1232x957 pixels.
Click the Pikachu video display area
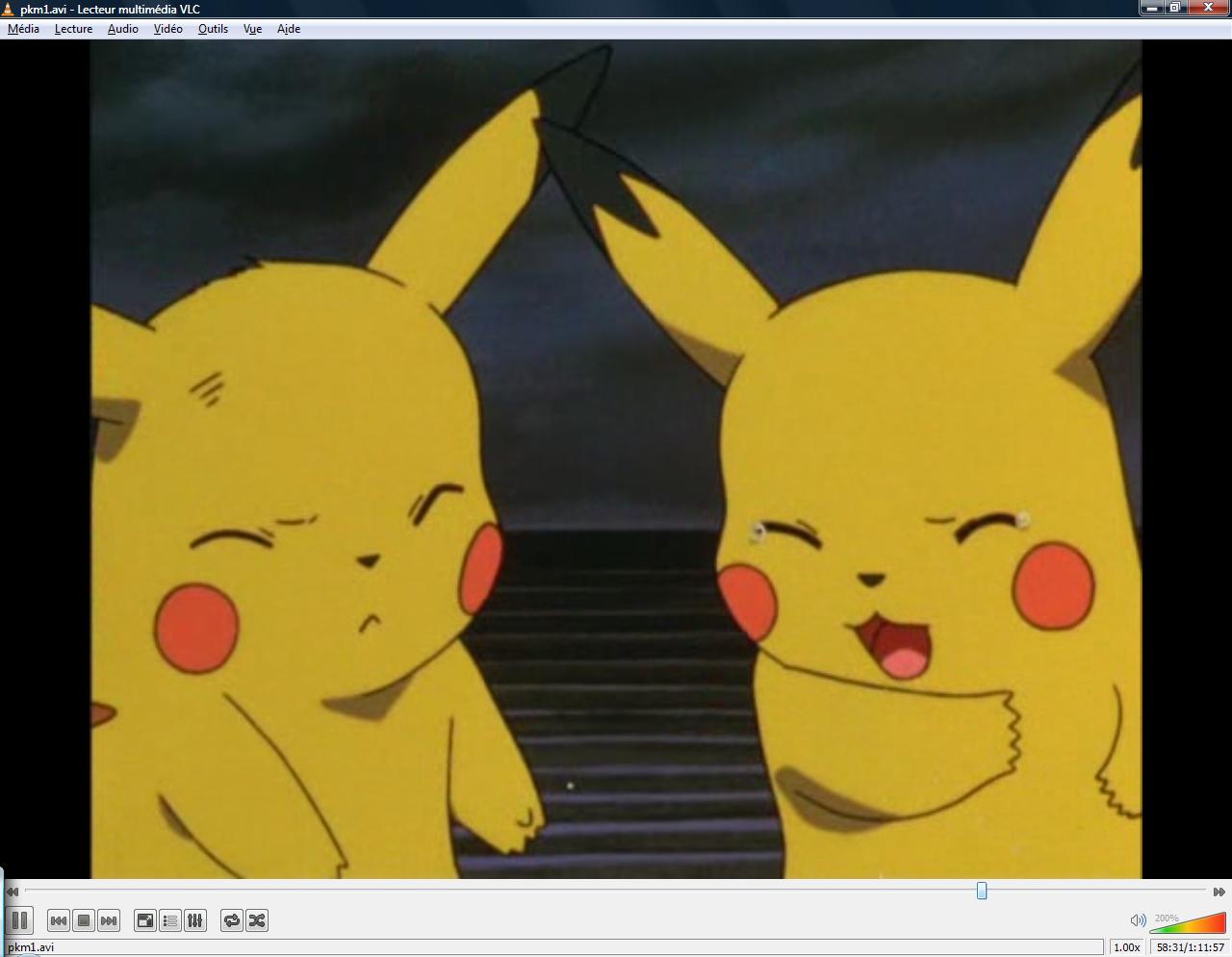click(616, 459)
